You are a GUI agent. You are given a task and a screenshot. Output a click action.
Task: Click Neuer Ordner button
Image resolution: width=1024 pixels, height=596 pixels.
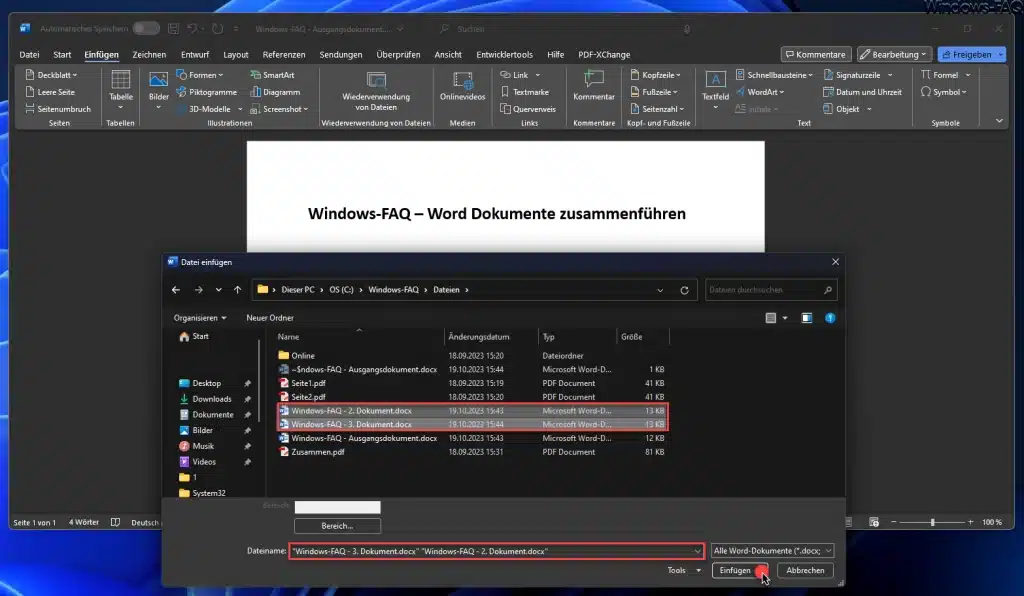[x=270, y=318]
